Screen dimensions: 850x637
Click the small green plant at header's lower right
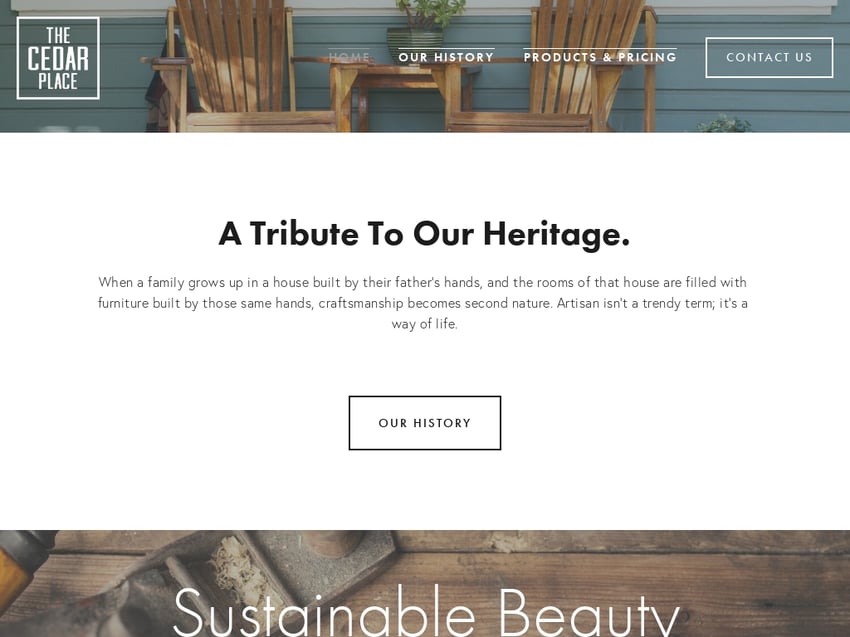pos(724,124)
